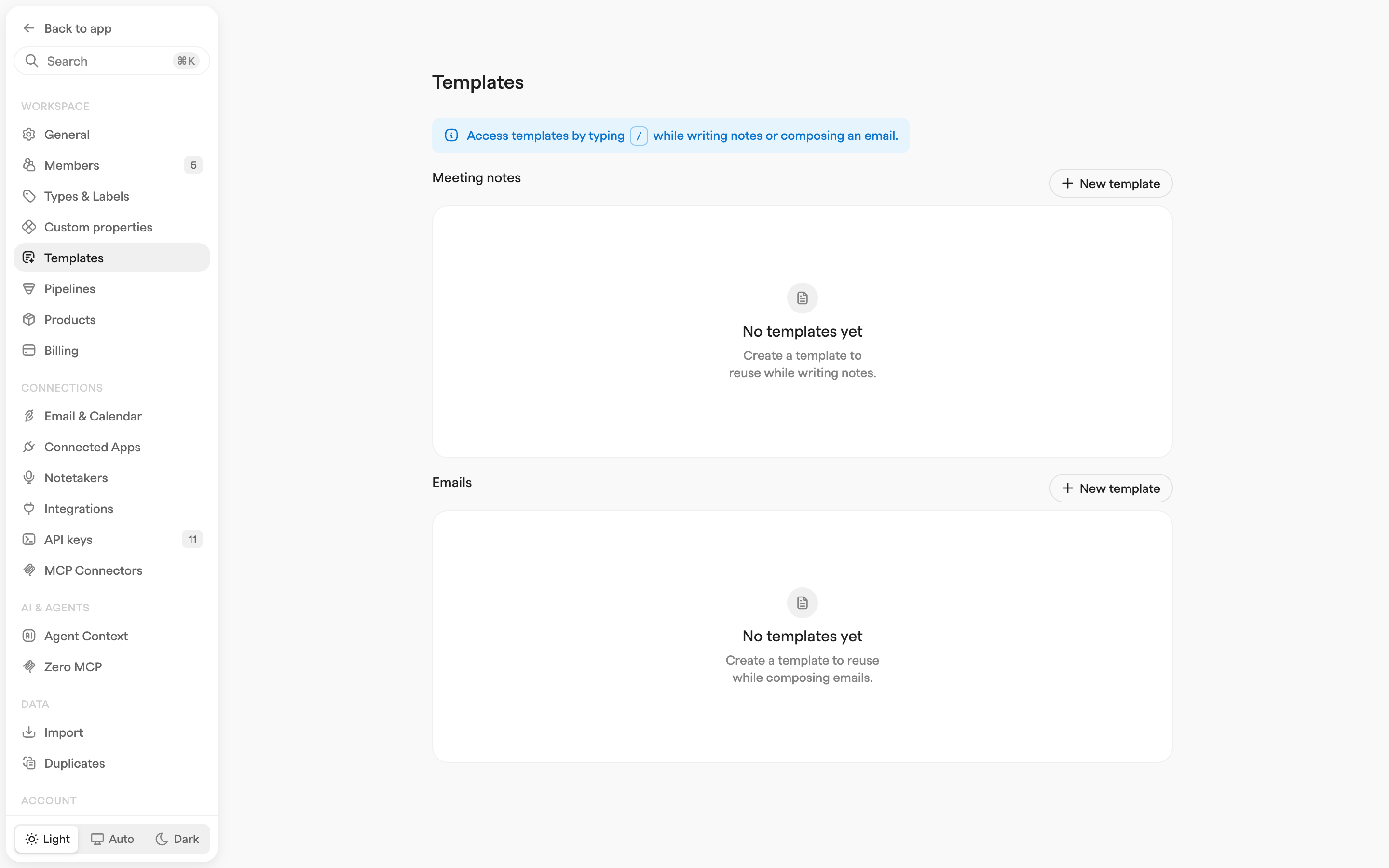The image size is (1389, 868).
Task: Open Connected Apps page
Action: 112,447
